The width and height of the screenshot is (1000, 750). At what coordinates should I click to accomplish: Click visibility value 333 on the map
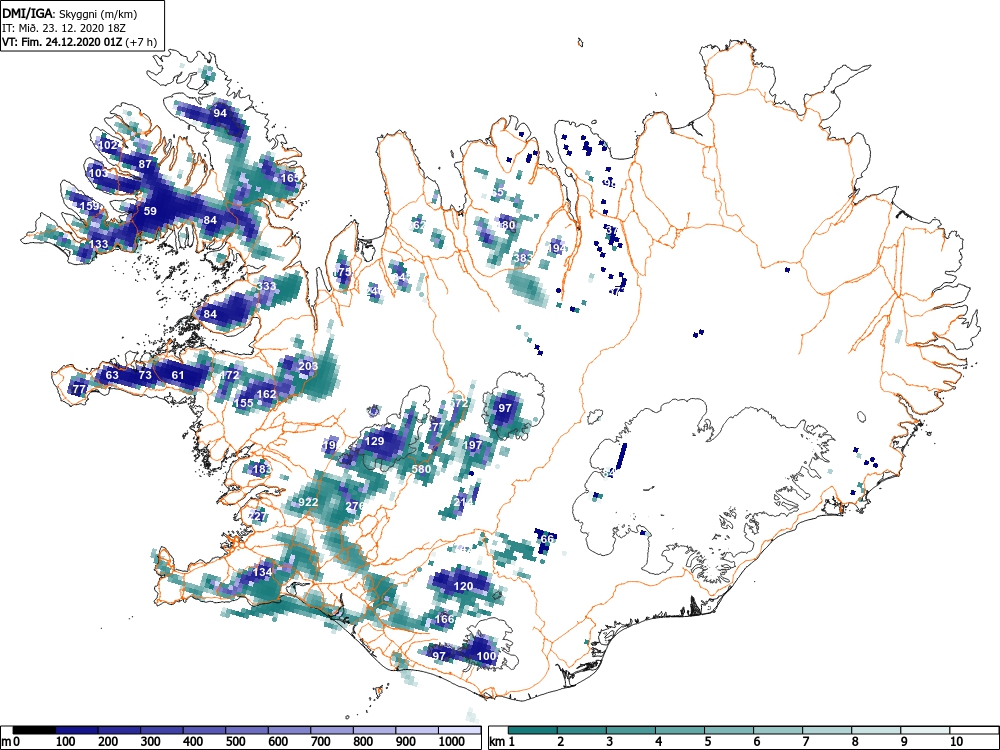[x=267, y=286]
